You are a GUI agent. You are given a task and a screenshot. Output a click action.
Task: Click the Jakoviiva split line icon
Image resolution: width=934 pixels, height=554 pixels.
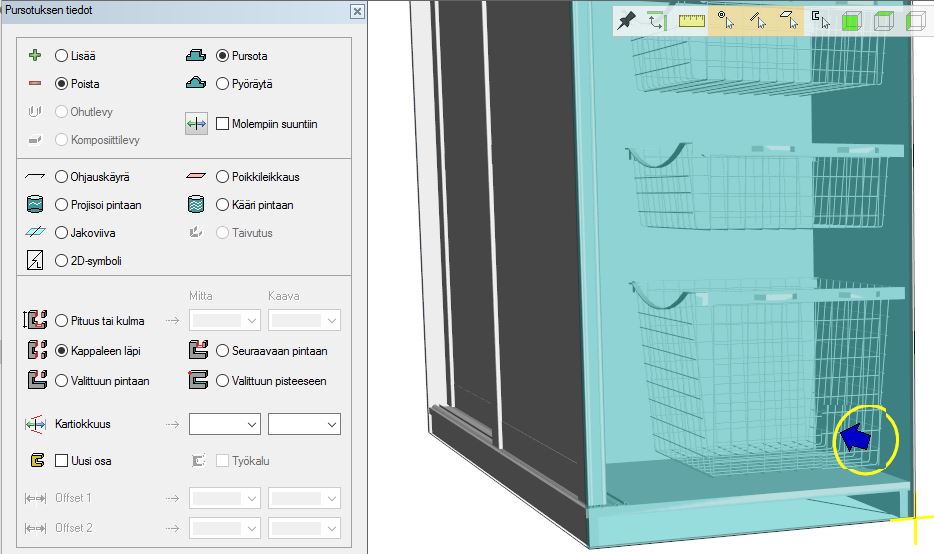click(35, 232)
